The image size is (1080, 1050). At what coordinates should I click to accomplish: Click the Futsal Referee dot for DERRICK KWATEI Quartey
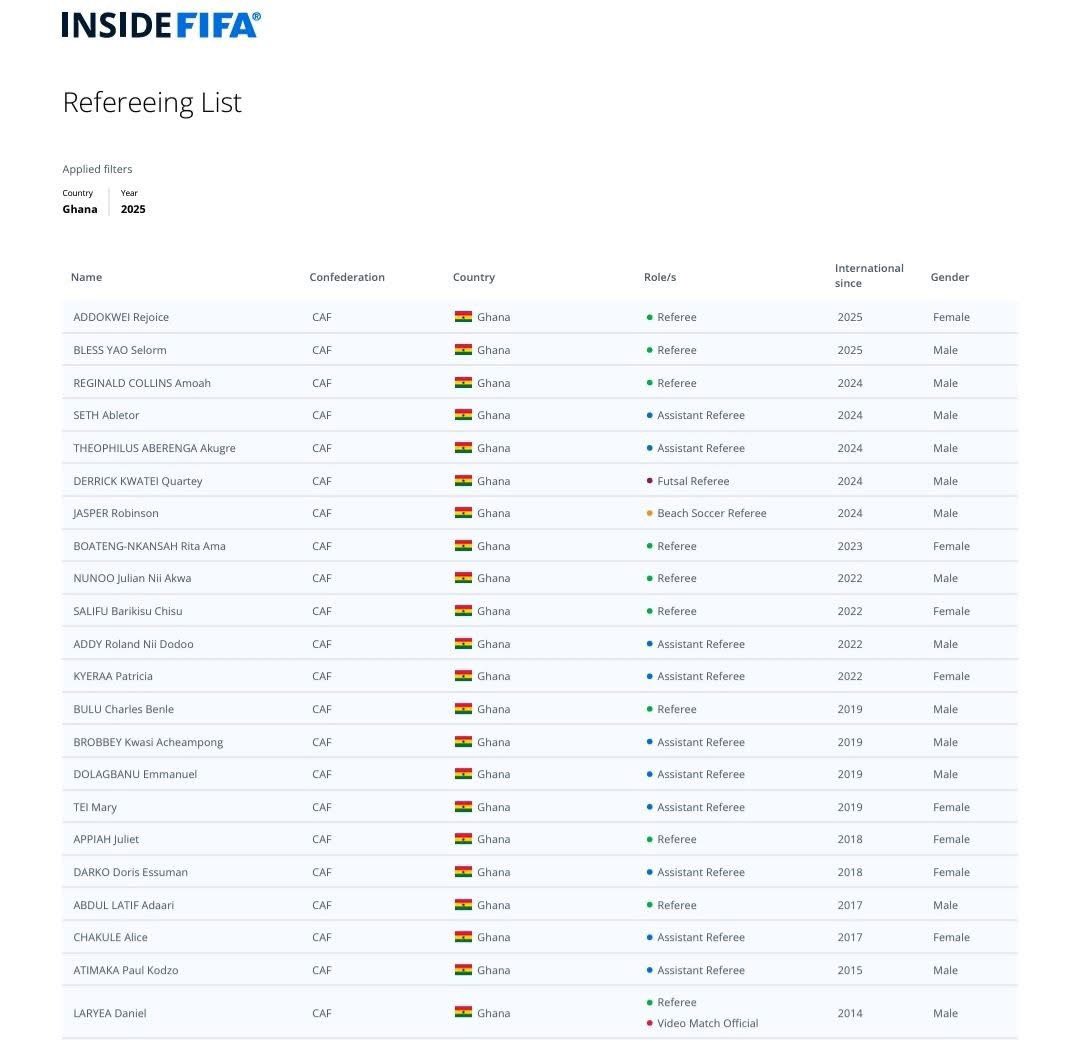pos(649,481)
